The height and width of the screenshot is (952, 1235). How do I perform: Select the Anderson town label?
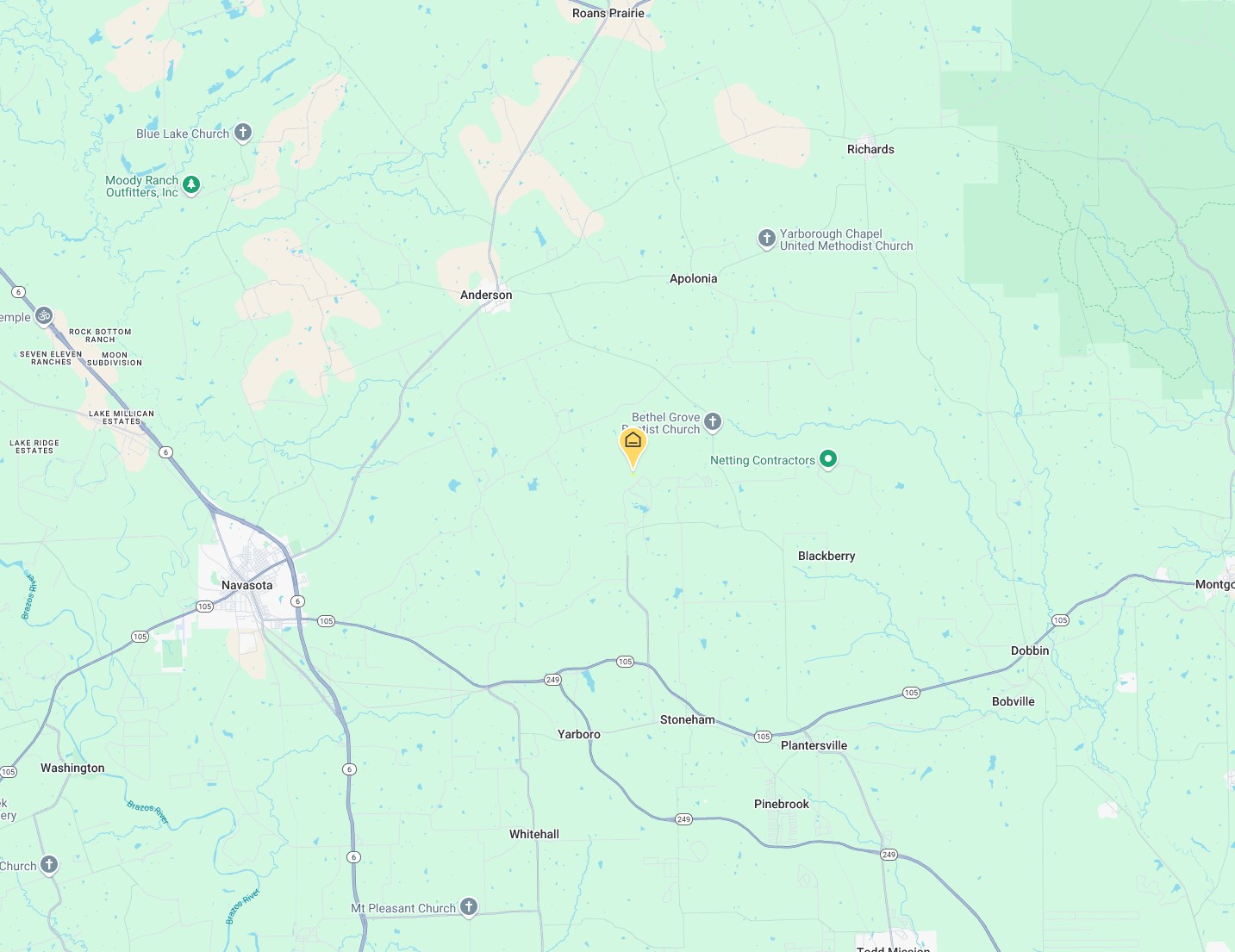[x=486, y=295]
